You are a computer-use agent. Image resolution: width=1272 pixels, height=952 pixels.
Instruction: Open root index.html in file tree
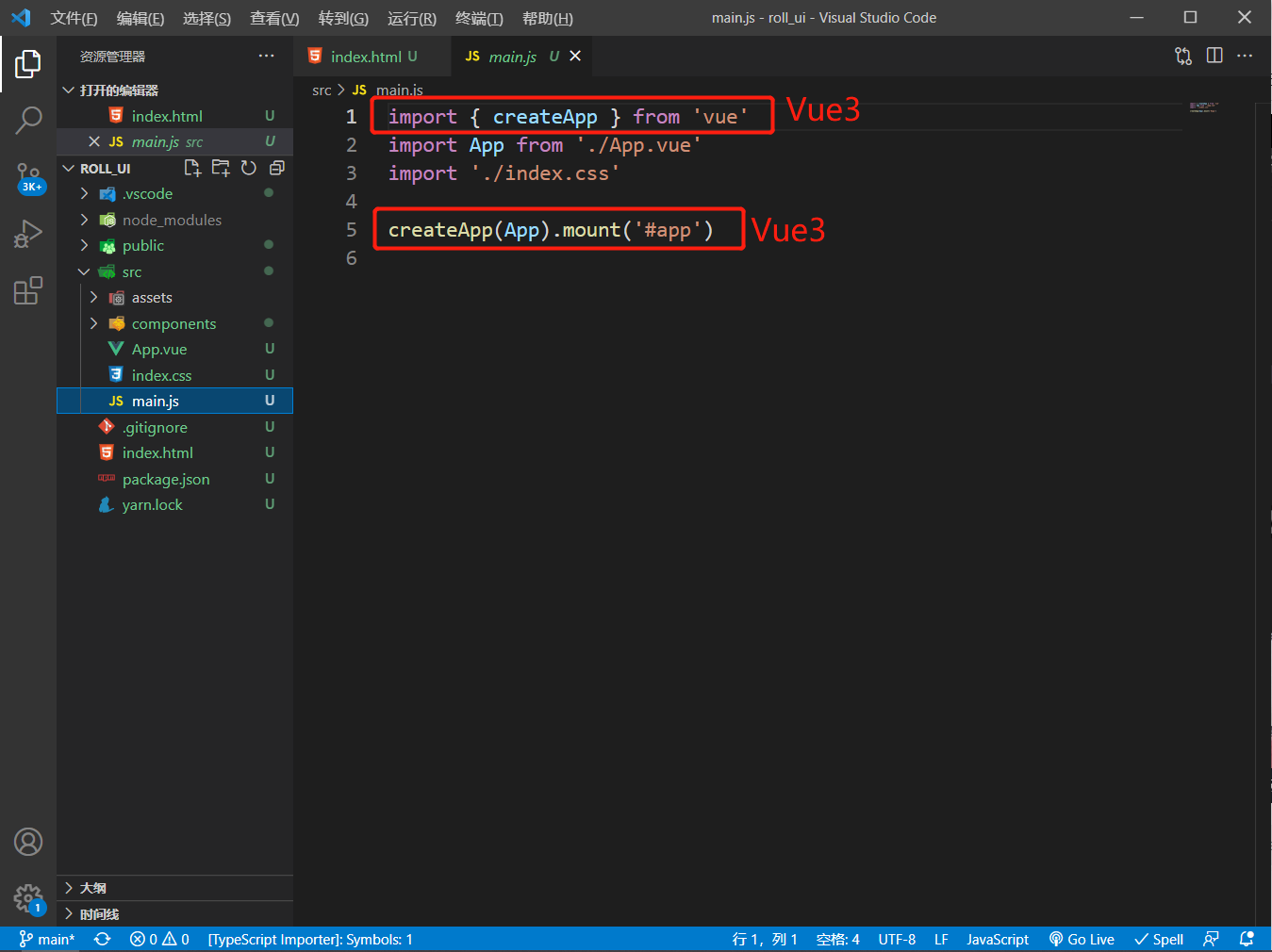coord(174,452)
